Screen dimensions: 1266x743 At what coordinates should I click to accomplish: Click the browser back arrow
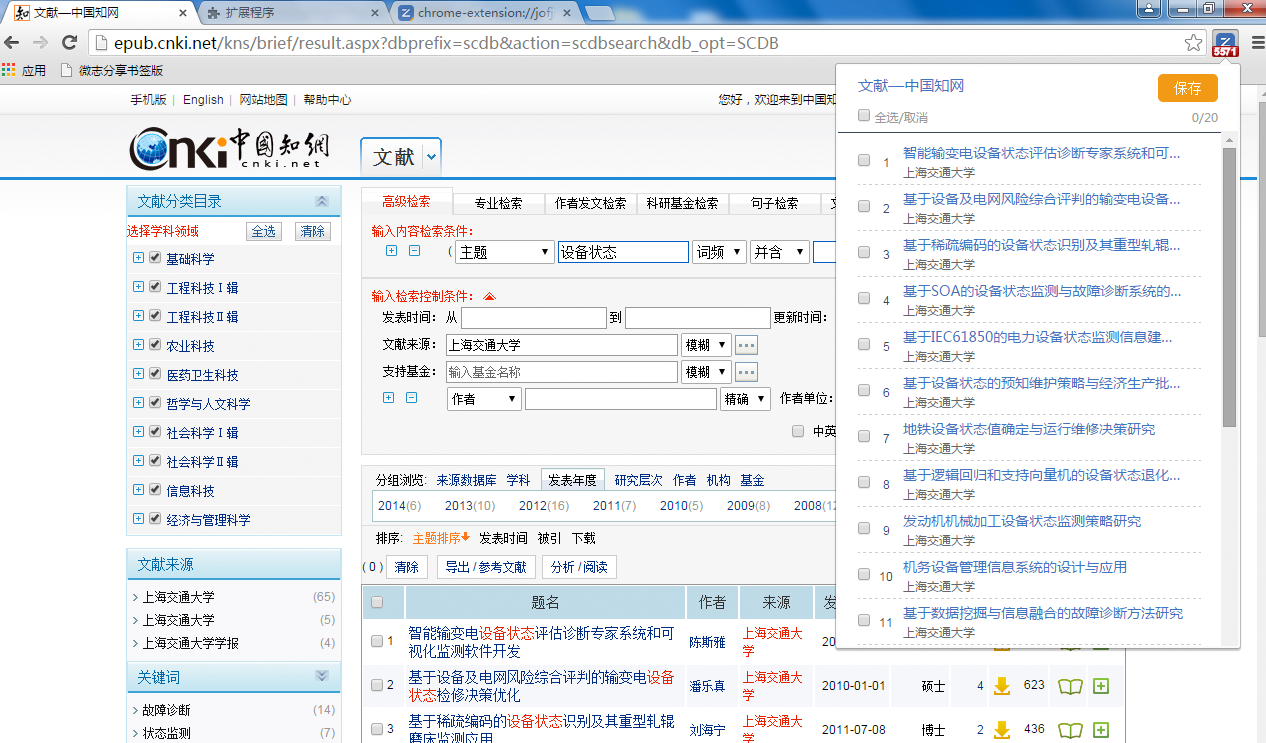click(11, 42)
